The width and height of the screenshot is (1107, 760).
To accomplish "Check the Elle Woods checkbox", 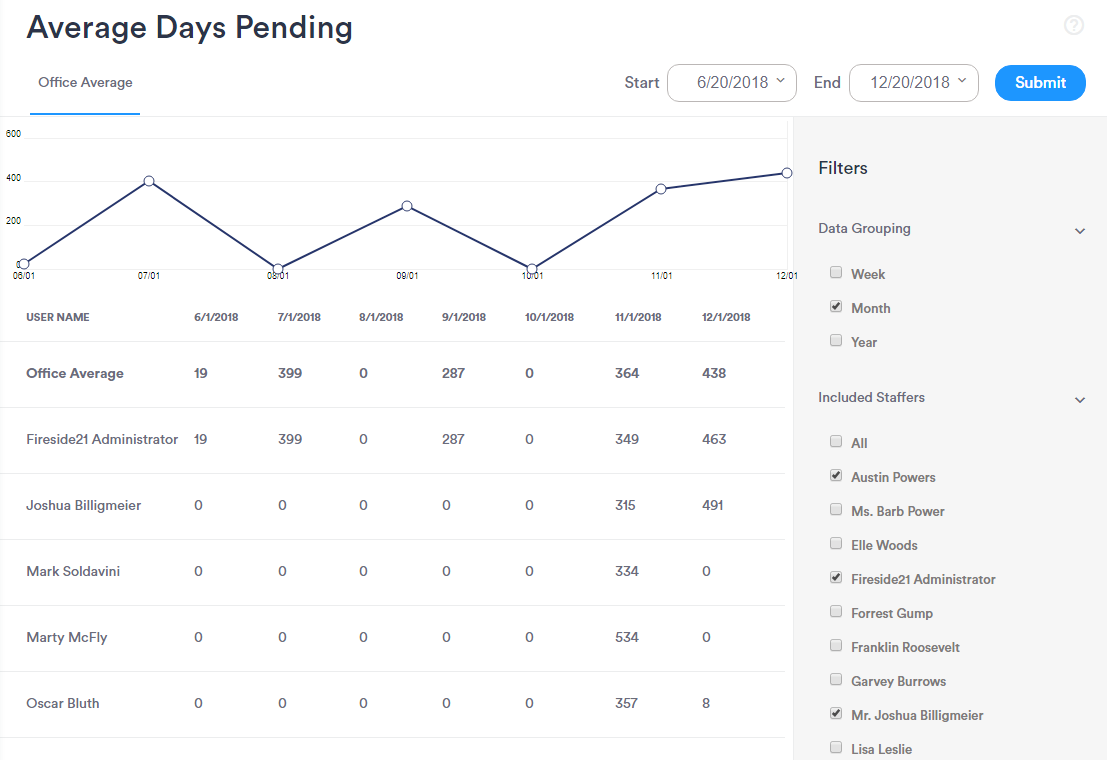I will pyautogui.click(x=835, y=543).
